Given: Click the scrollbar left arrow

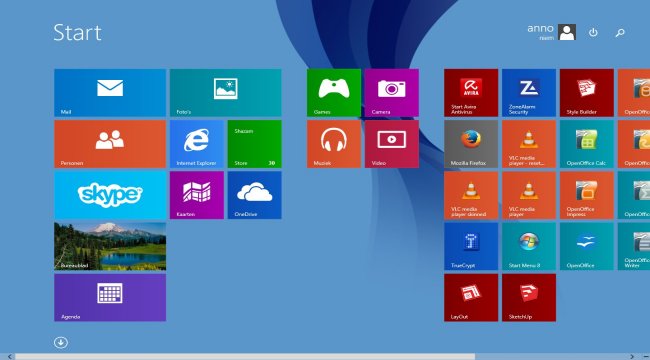Looking at the screenshot, I should point(9,357).
